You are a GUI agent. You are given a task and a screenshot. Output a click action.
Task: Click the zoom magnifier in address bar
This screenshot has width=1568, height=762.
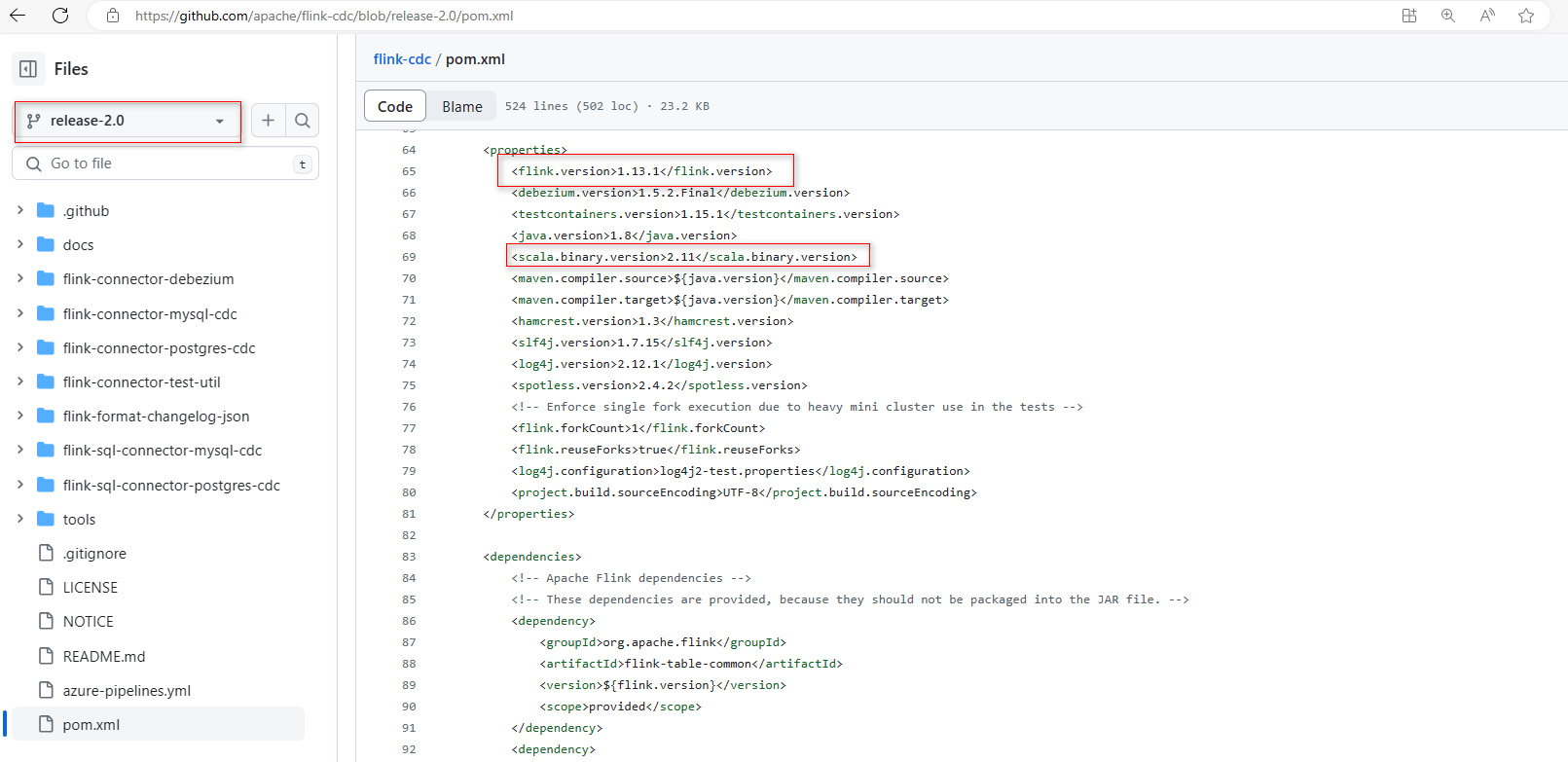coord(1448,16)
